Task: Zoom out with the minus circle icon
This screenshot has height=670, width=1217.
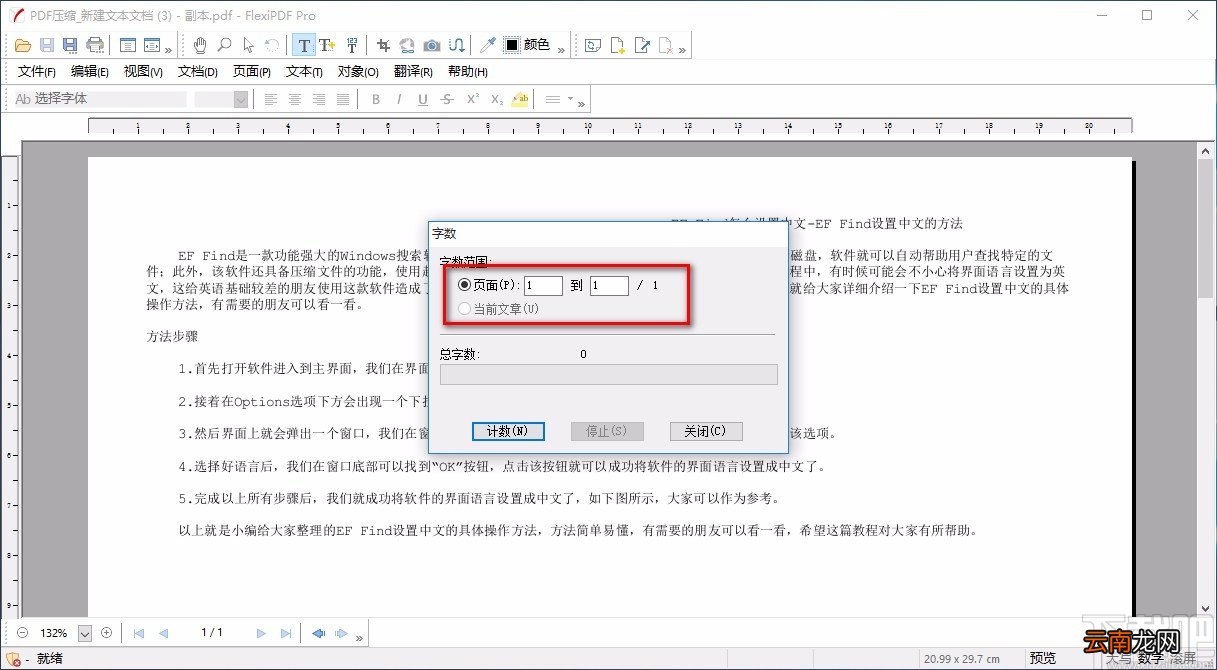Action: [22, 633]
